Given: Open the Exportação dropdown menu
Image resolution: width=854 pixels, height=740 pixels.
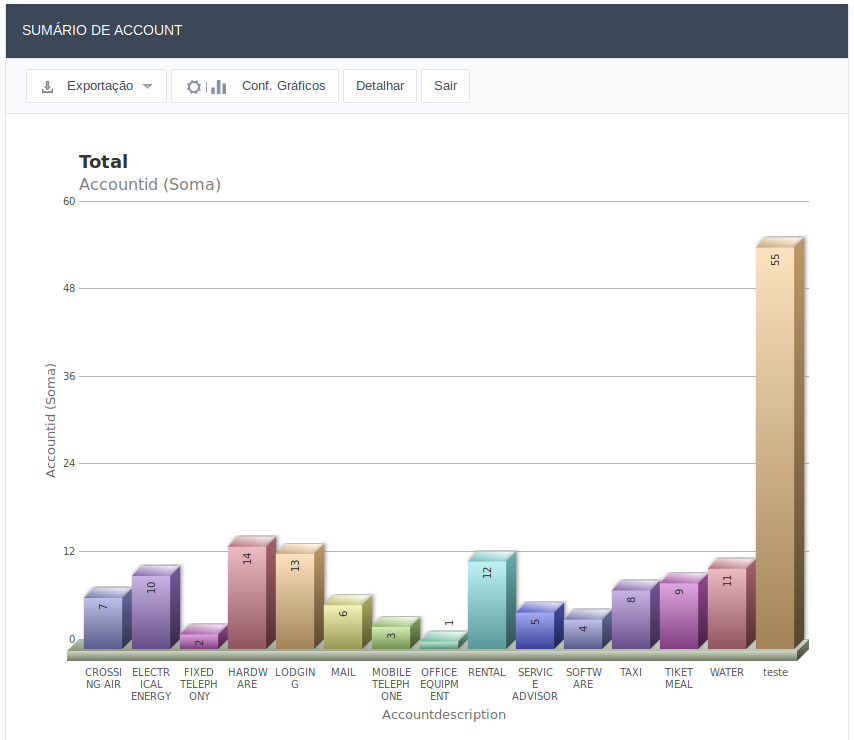Looking at the screenshot, I should coord(96,86).
